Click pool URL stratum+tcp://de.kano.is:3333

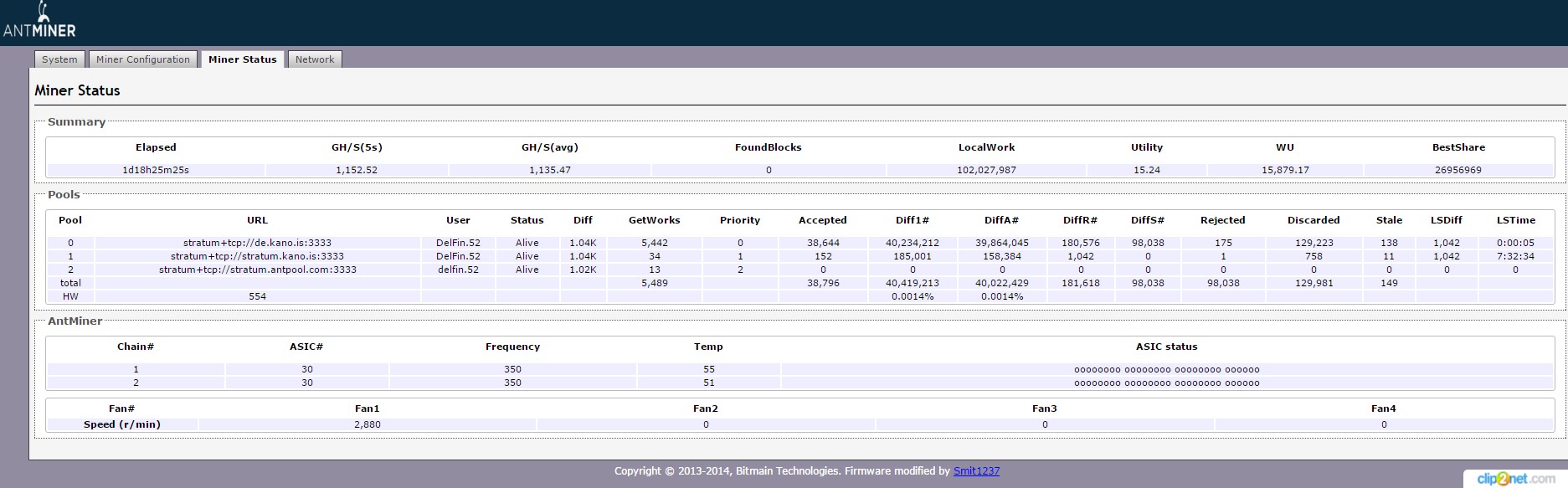[x=258, y=243]
